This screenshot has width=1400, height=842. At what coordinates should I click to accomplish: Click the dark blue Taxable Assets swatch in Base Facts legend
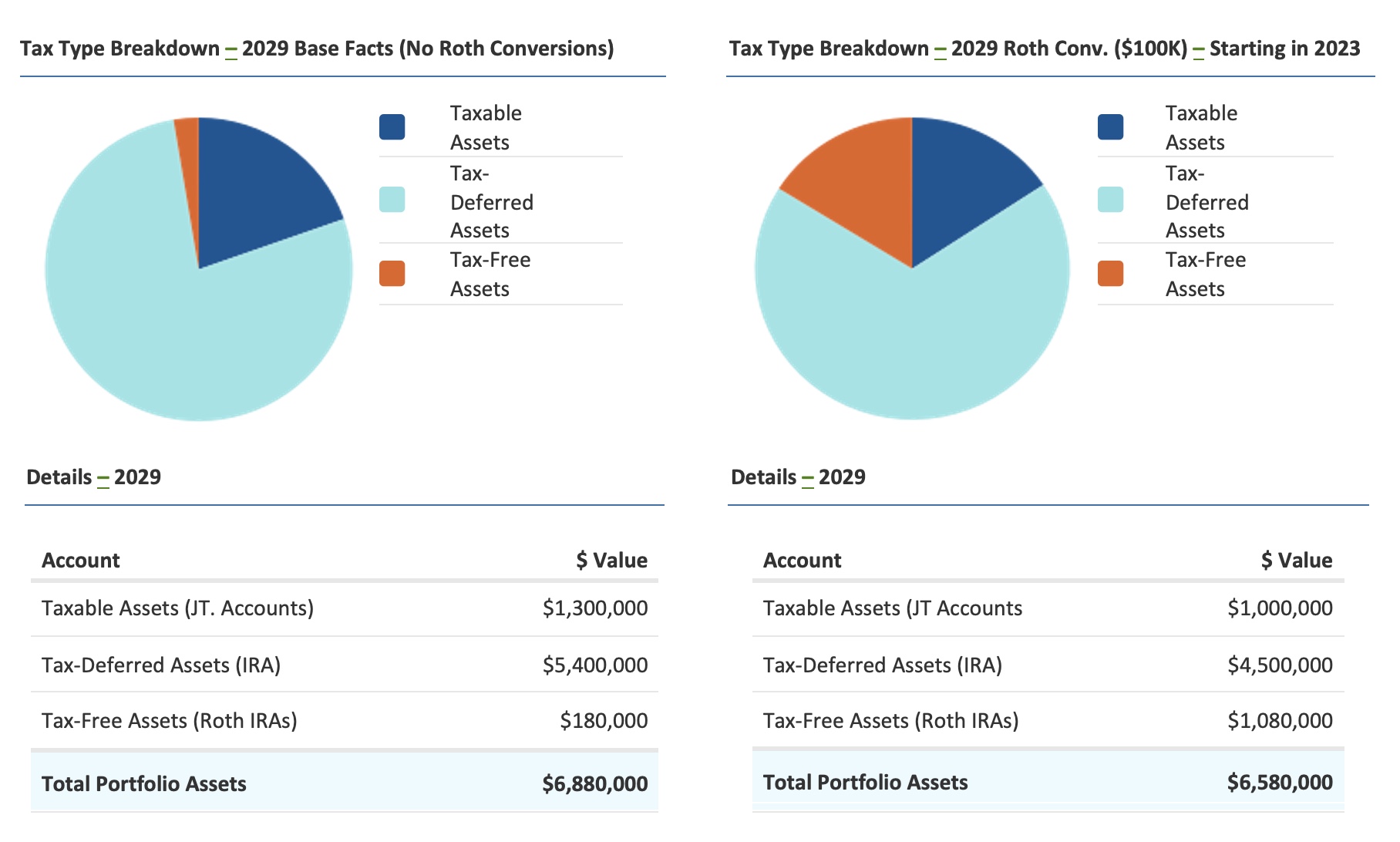(x=392, y=127)
